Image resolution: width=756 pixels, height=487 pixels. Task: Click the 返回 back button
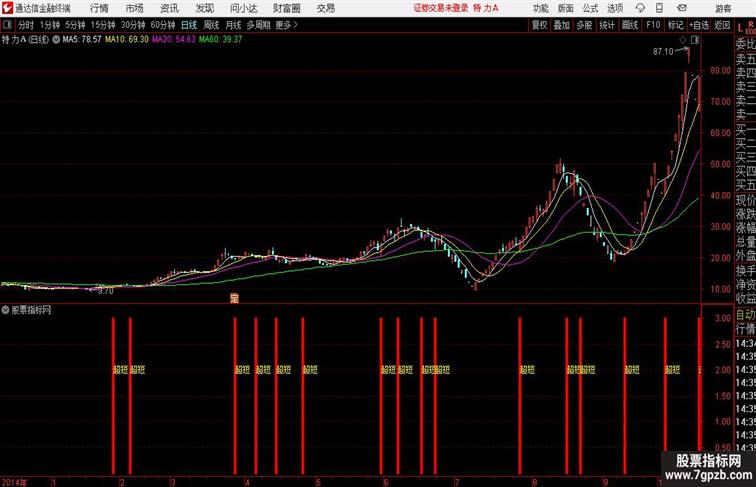click(x=722, y=25)
